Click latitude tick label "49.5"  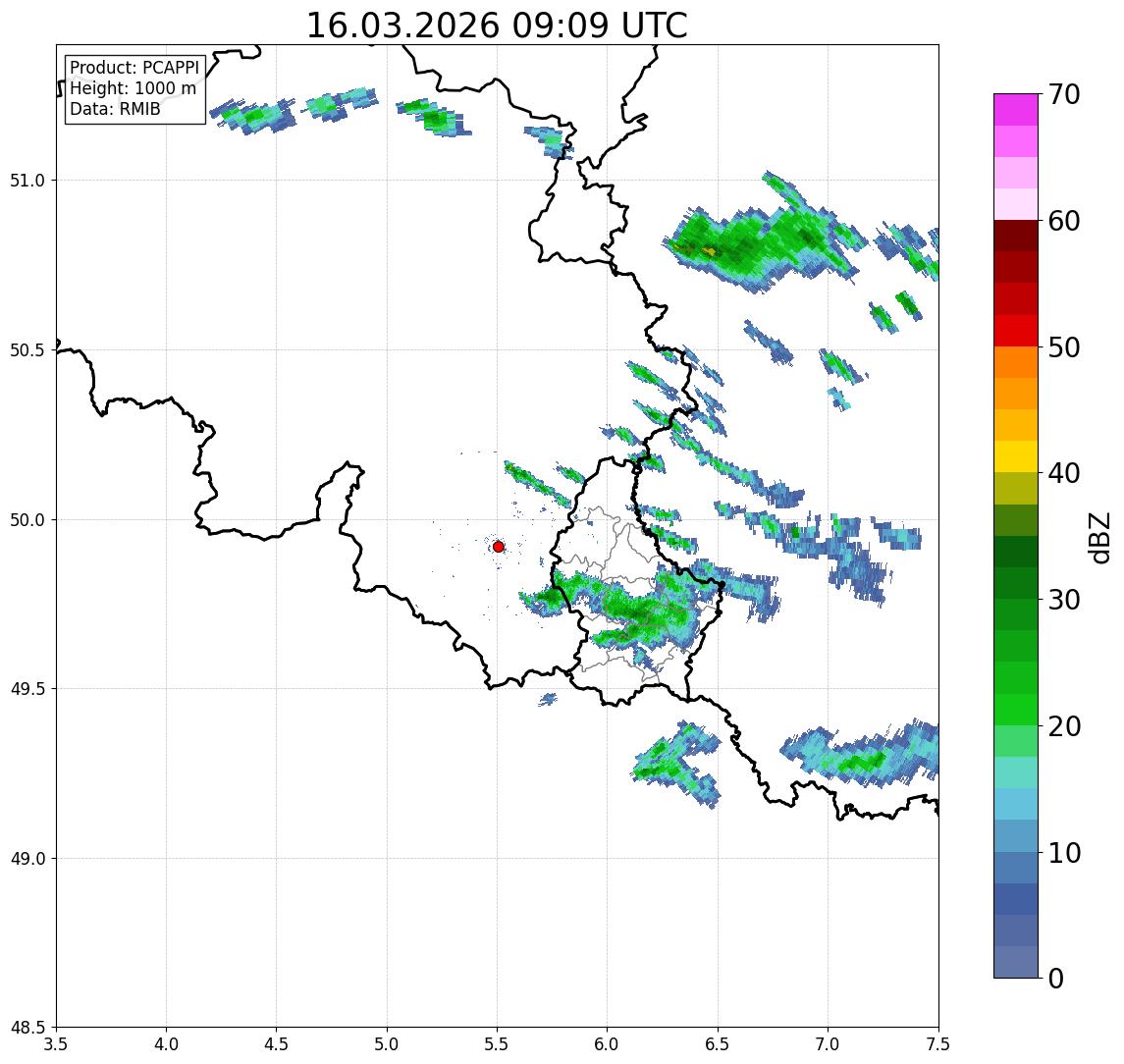point(27,689)
